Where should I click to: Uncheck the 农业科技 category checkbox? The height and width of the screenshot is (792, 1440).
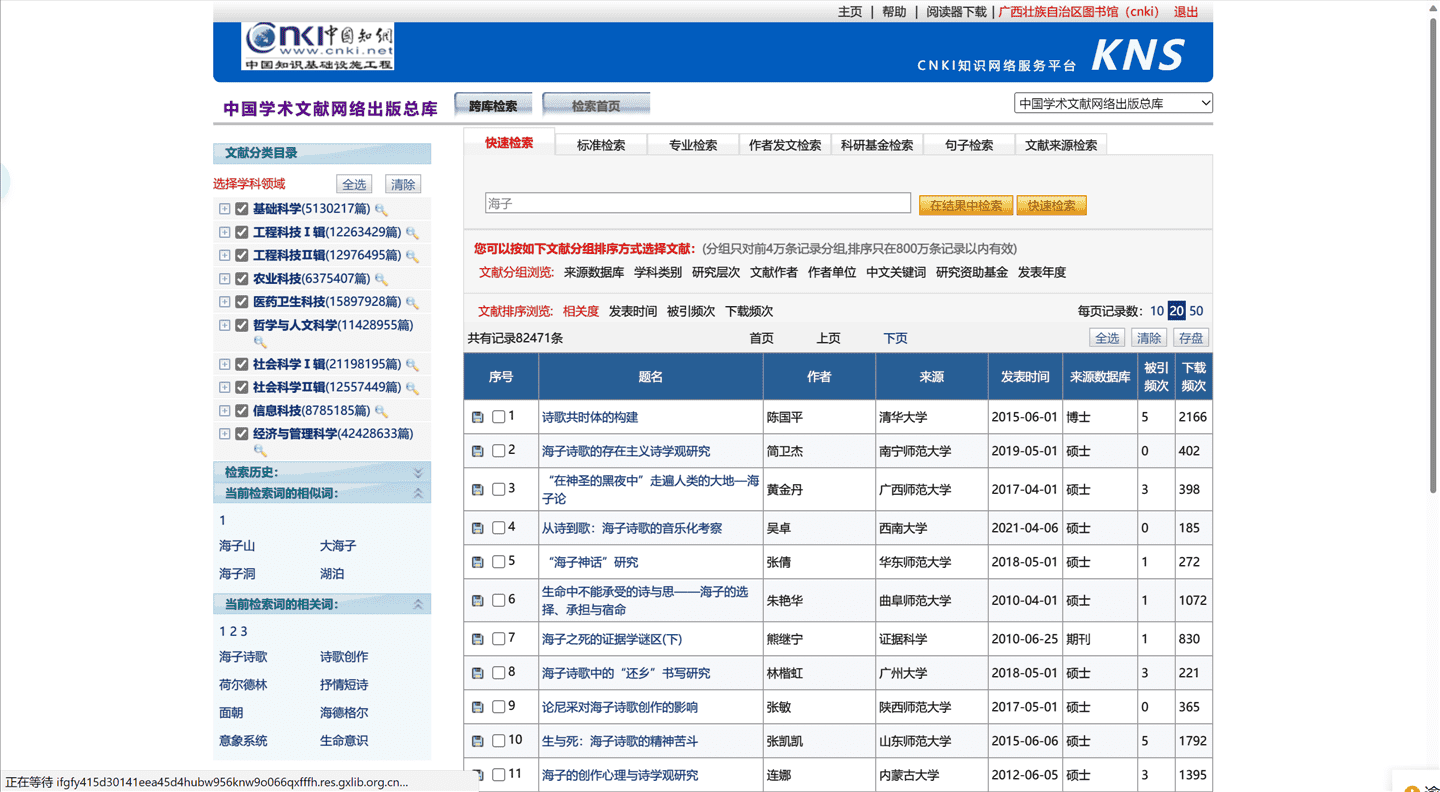click(241, 279)
